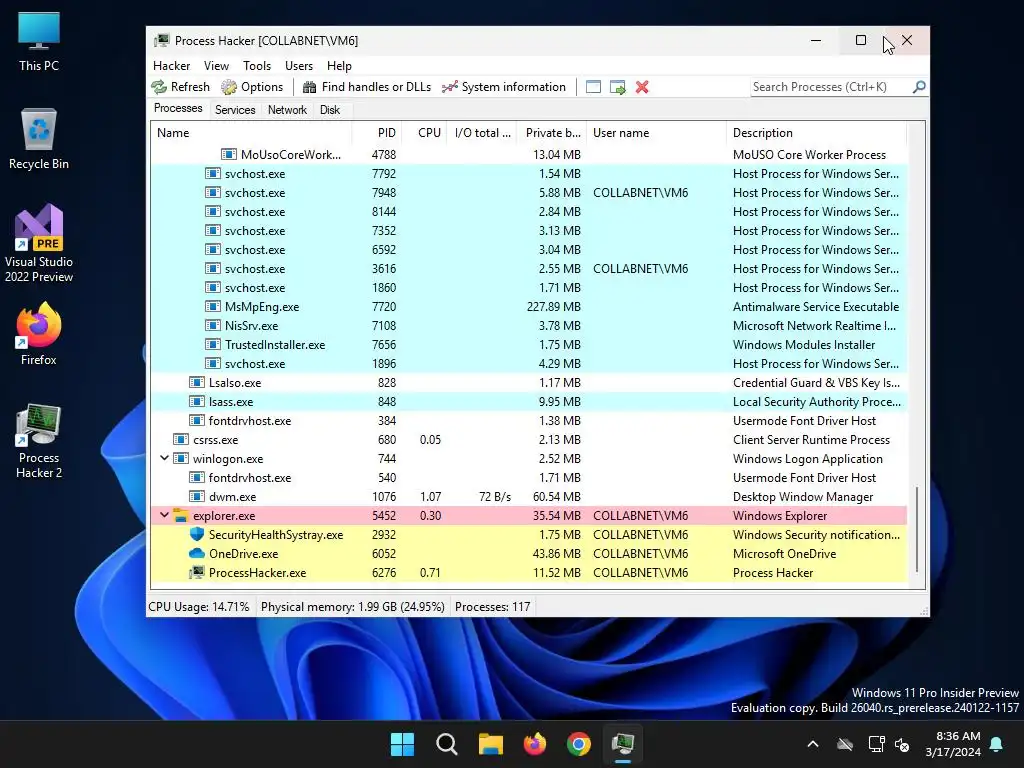
Task: Switch to the Disk tab
Action: 330,110
